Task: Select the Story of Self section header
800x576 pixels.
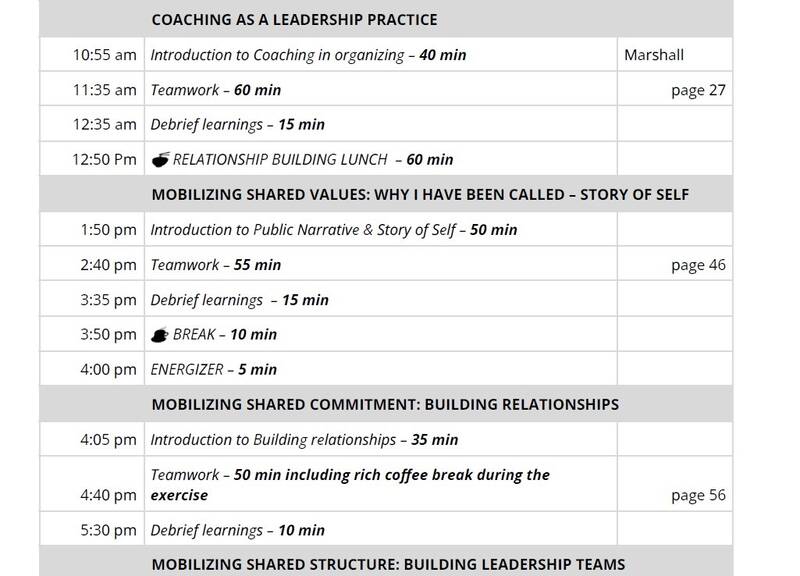Action: click(420, 195)
